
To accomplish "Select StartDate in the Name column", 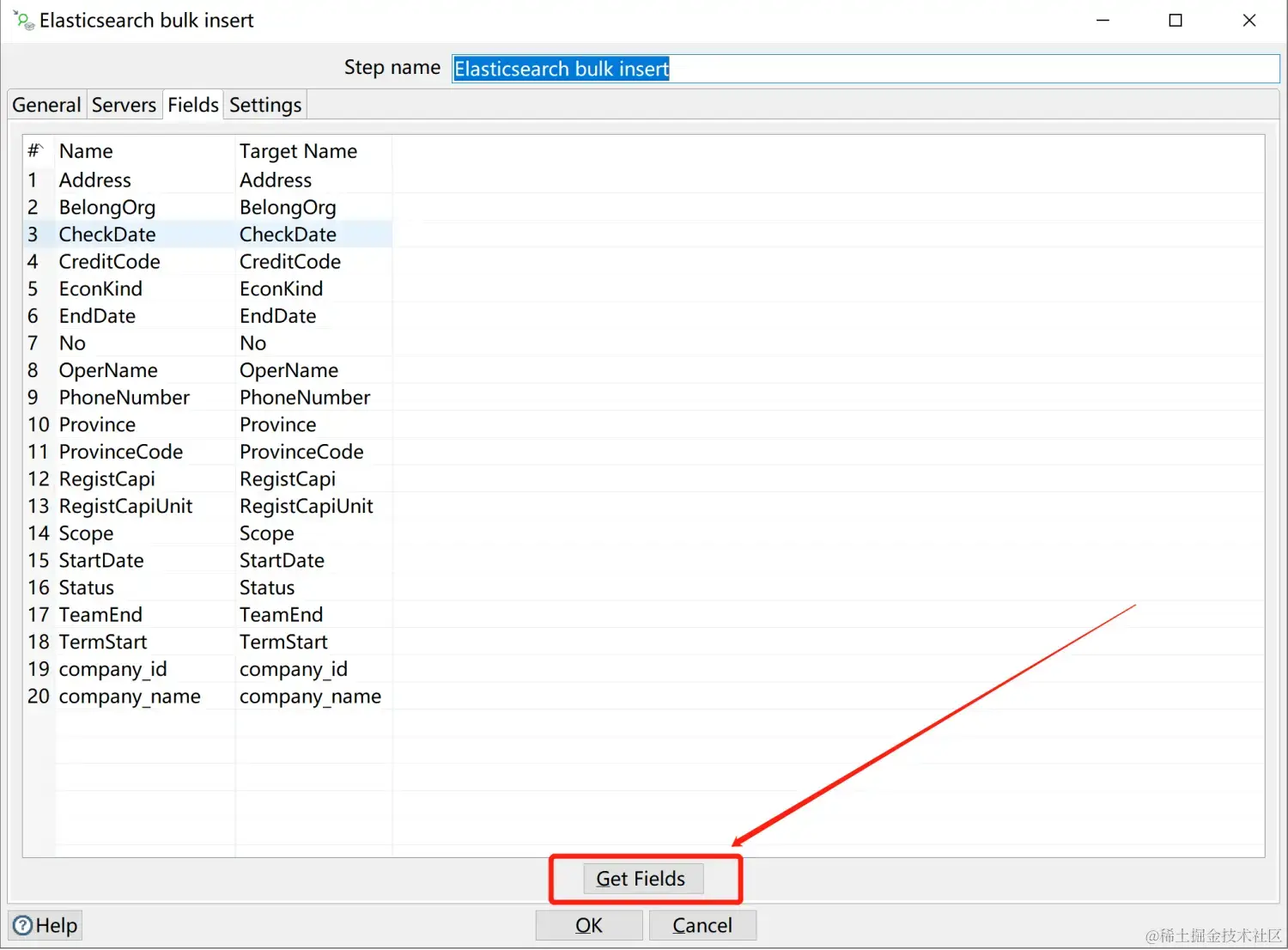I will pos(145,561).
